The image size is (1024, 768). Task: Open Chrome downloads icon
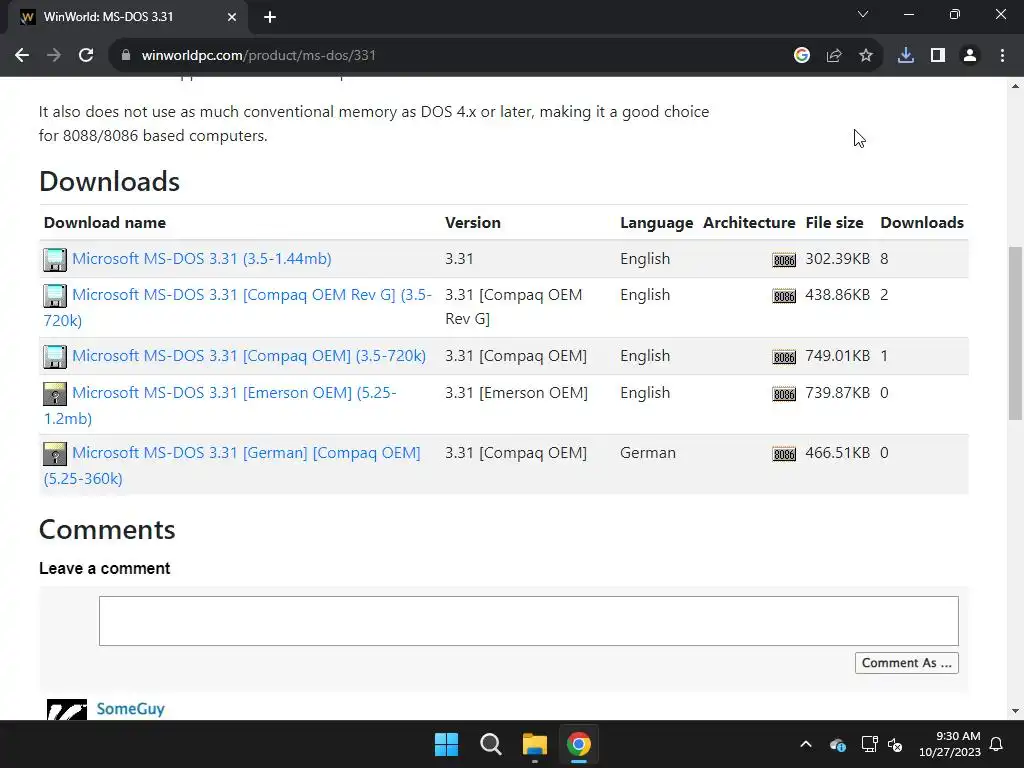pos(906,56)
